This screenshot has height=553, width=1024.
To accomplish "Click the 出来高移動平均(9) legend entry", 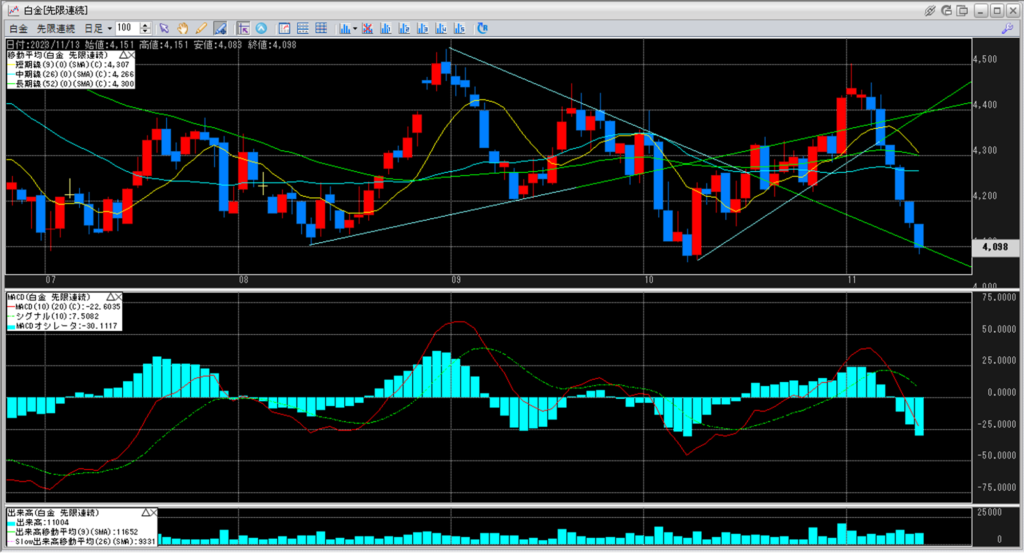I will tap(73, 532).
